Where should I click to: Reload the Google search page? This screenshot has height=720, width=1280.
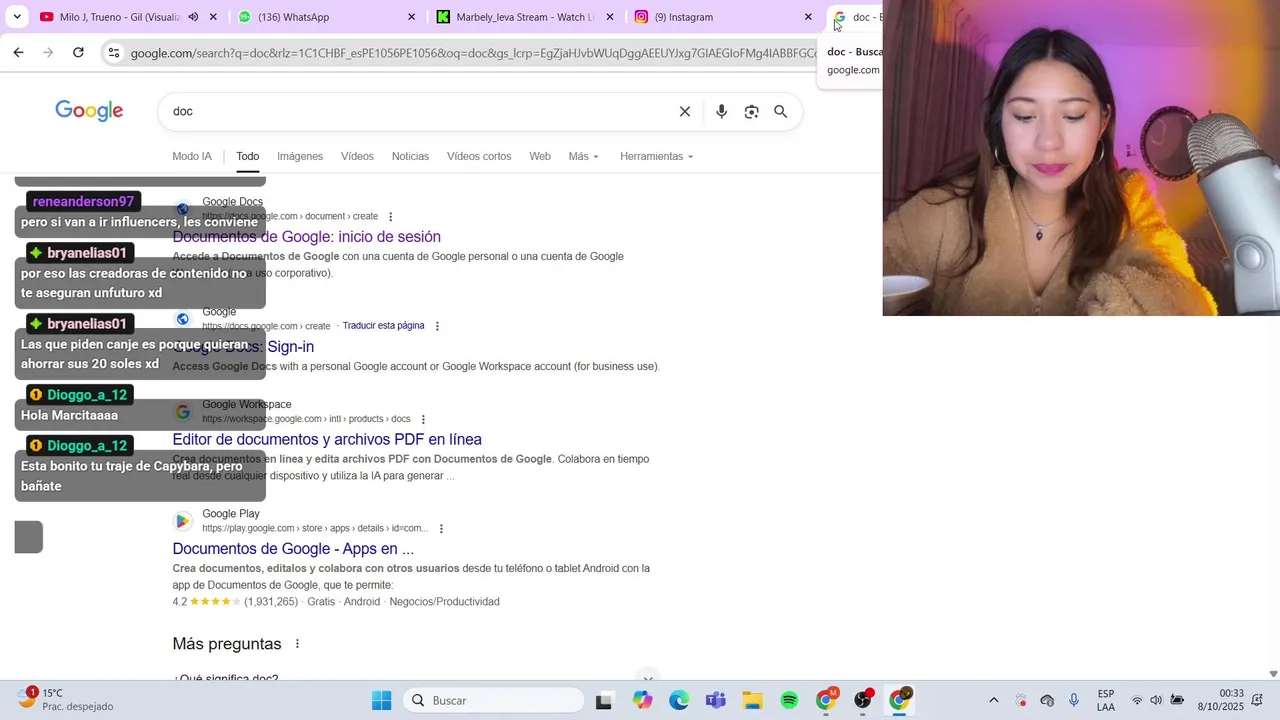coord(78,53)
